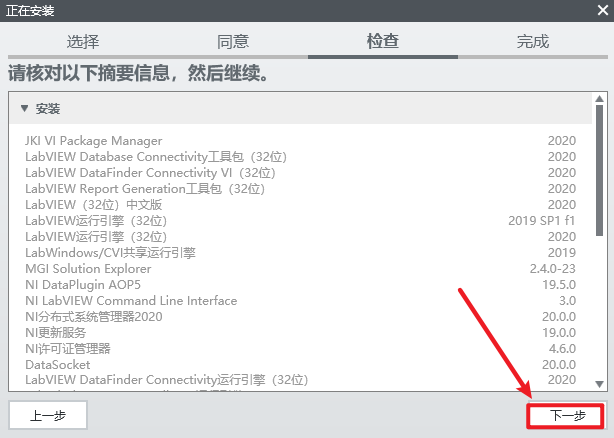This screenshot has height=438, width=614.
Task: Switch to the 选择 tab
Action: click(x=83, y=42)
